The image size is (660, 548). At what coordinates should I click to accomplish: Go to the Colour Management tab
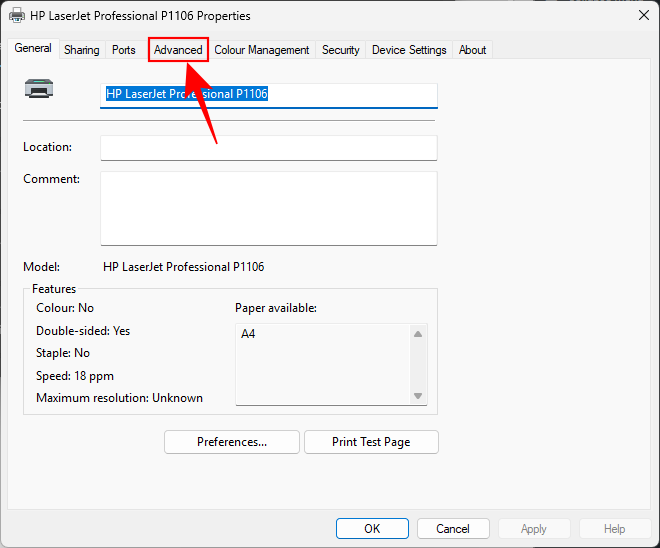[262, 50]
